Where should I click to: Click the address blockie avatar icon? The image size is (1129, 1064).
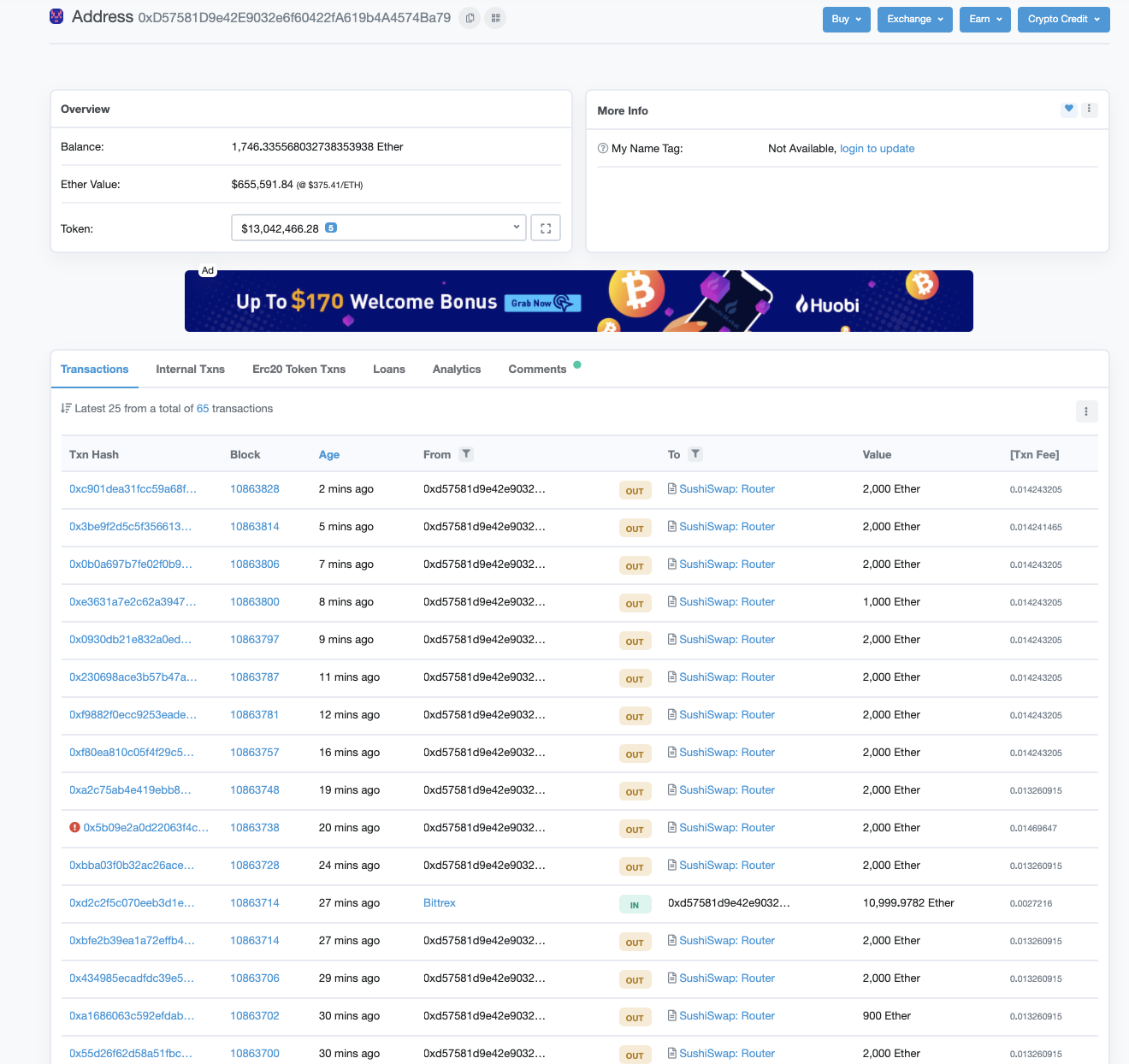(x=56, y=16)
